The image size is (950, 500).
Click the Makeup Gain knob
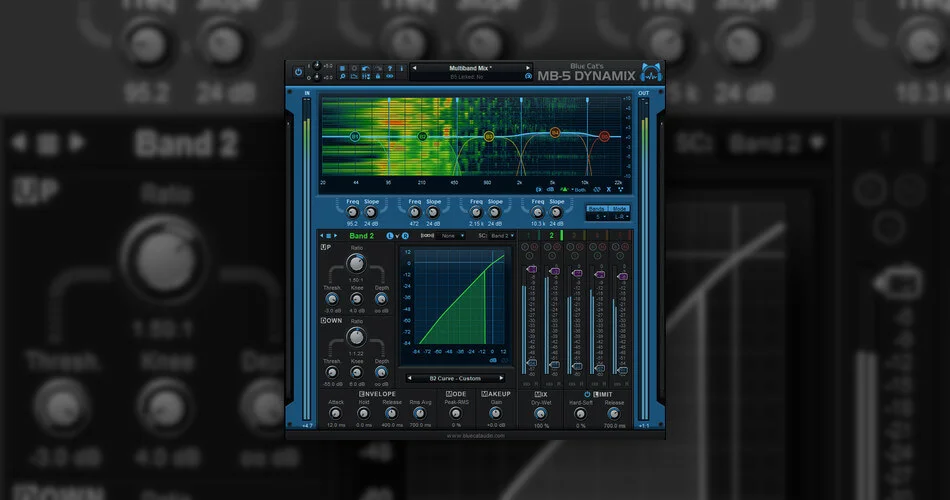tap(496, 413)
